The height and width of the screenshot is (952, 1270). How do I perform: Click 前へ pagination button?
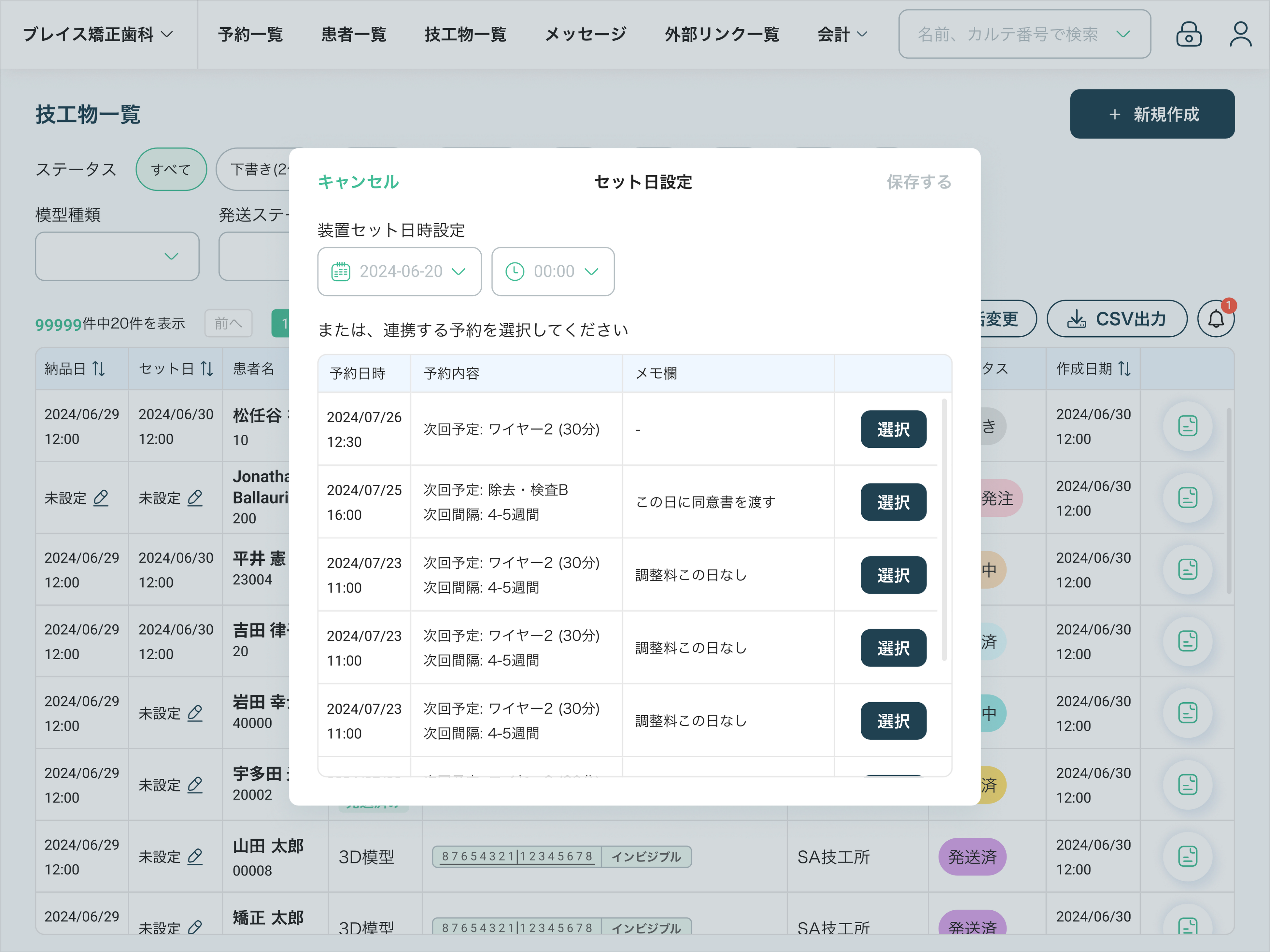point(229,323)
